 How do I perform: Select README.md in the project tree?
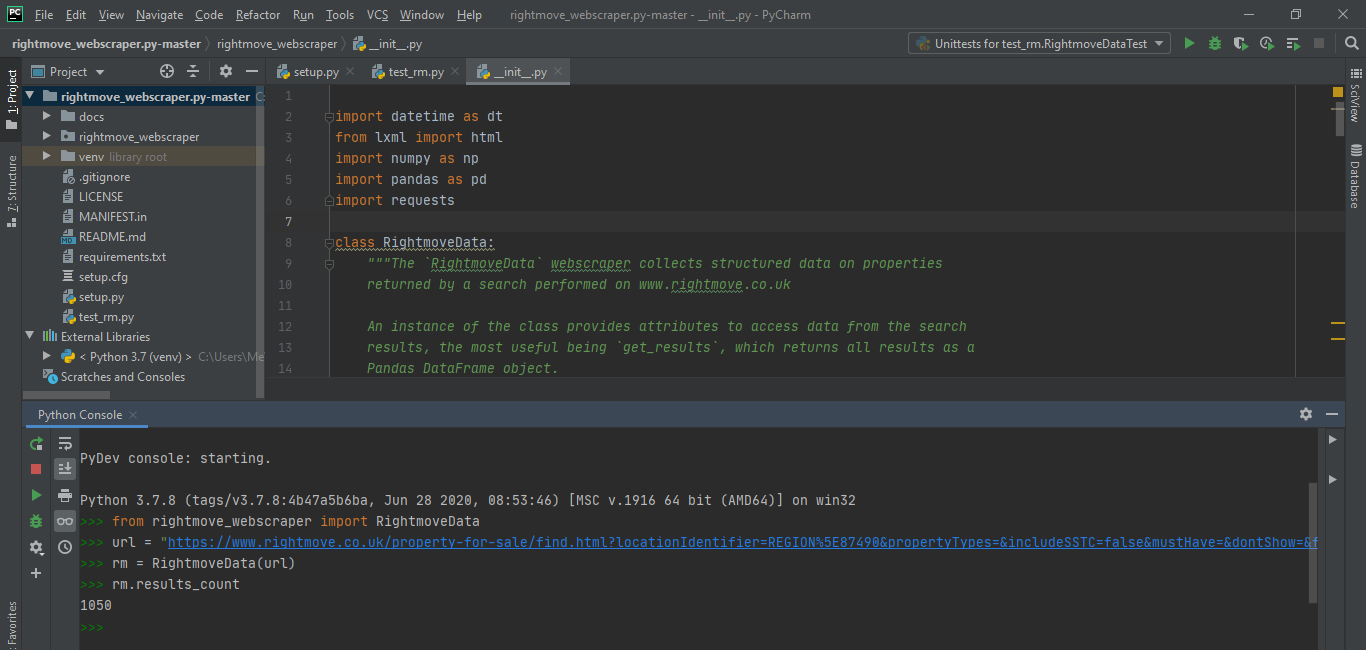pyautogui.click(x=112, y=236)
